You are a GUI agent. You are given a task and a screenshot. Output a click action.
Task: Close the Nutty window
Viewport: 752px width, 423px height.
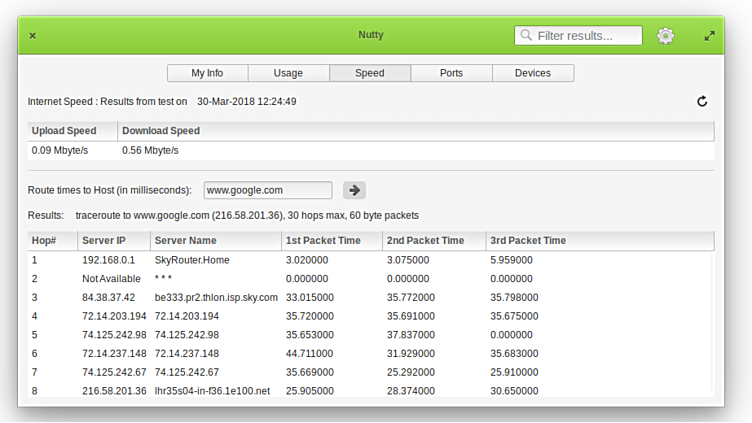(x=32, y=36)
